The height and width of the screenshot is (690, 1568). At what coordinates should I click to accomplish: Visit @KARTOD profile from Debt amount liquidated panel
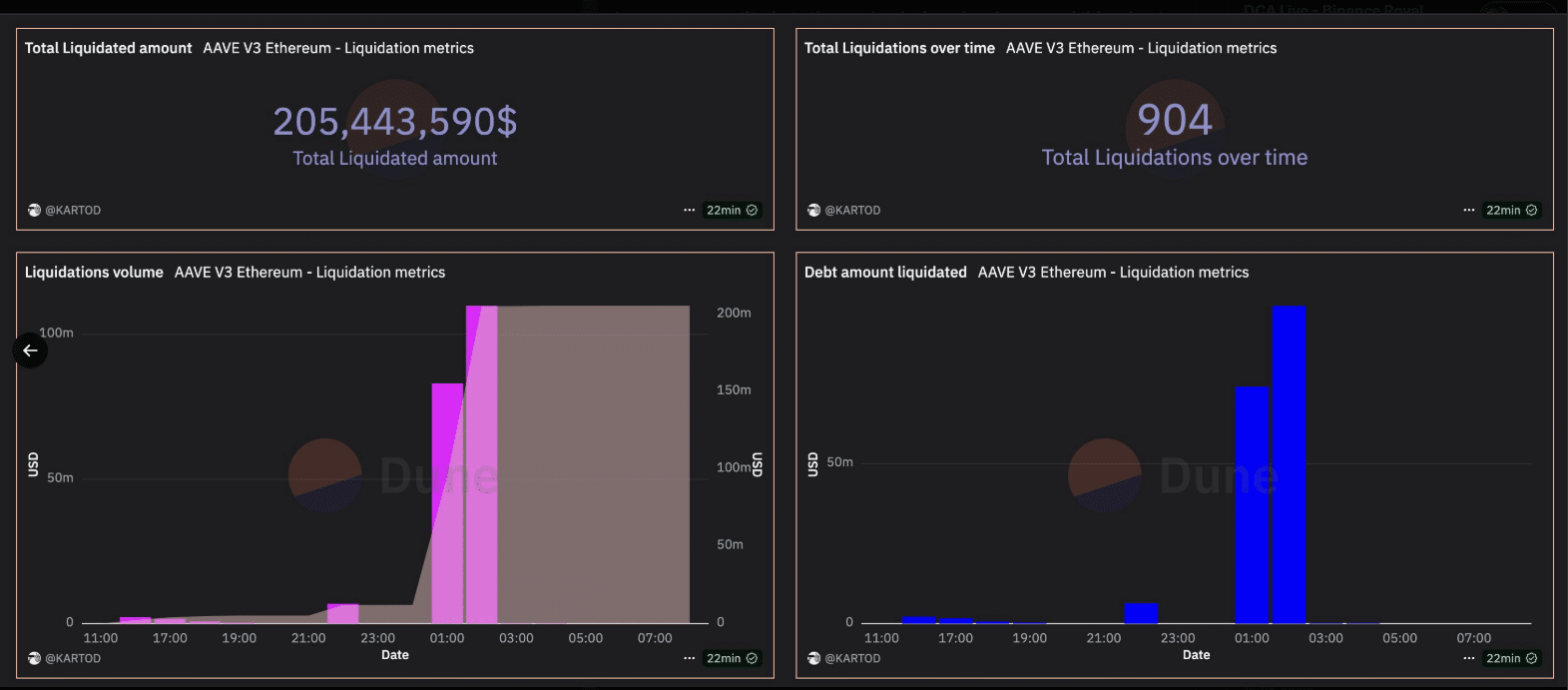[x=852, y=659]
